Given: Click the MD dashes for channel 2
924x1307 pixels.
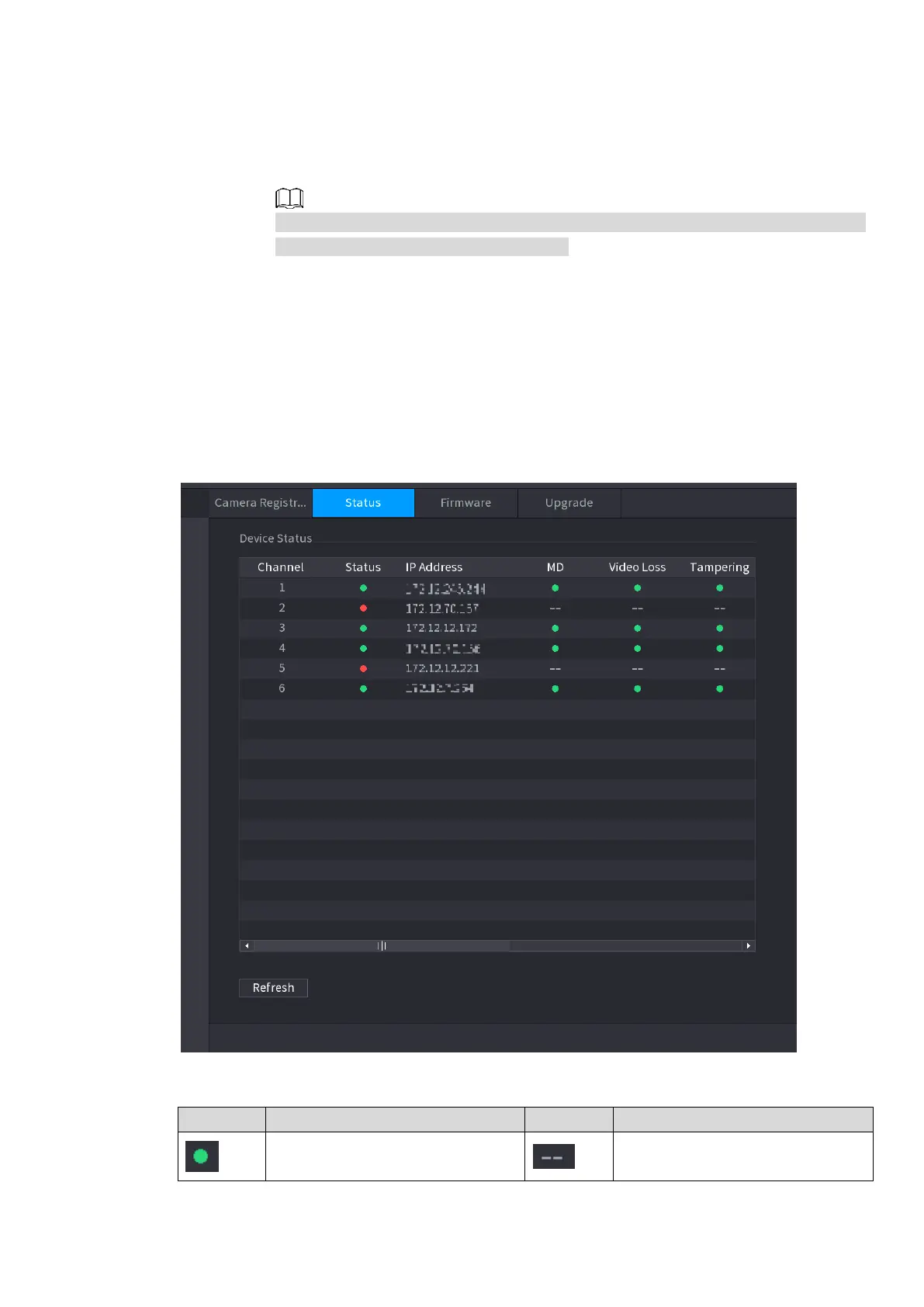Looking at the screenshot, I should pos(555,608).
